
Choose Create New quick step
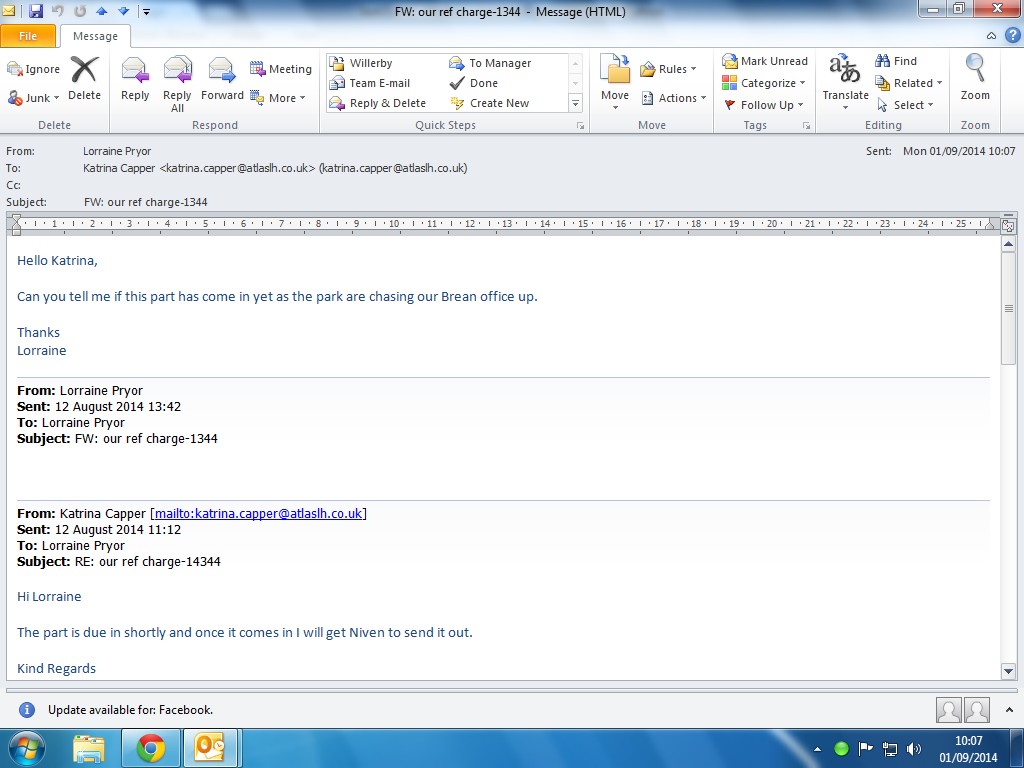(489, 103)
